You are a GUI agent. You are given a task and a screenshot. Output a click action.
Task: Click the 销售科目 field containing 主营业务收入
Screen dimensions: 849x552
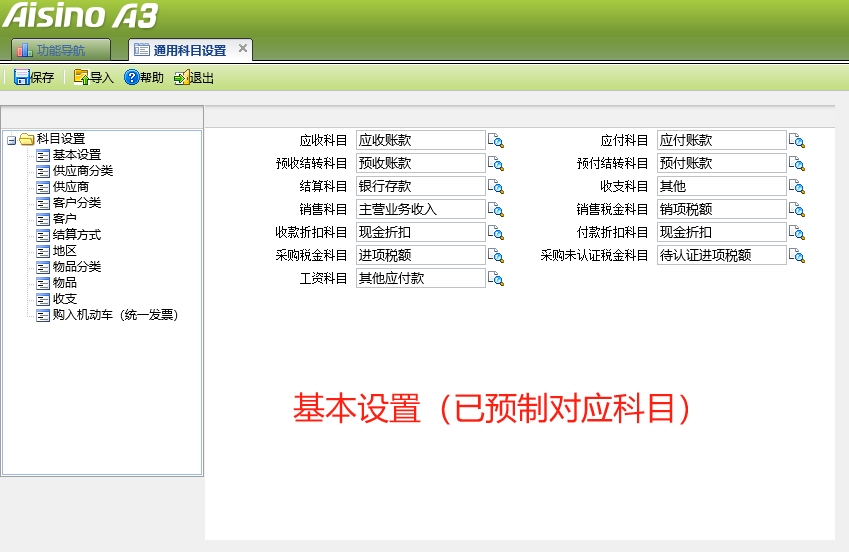[421, 209]
